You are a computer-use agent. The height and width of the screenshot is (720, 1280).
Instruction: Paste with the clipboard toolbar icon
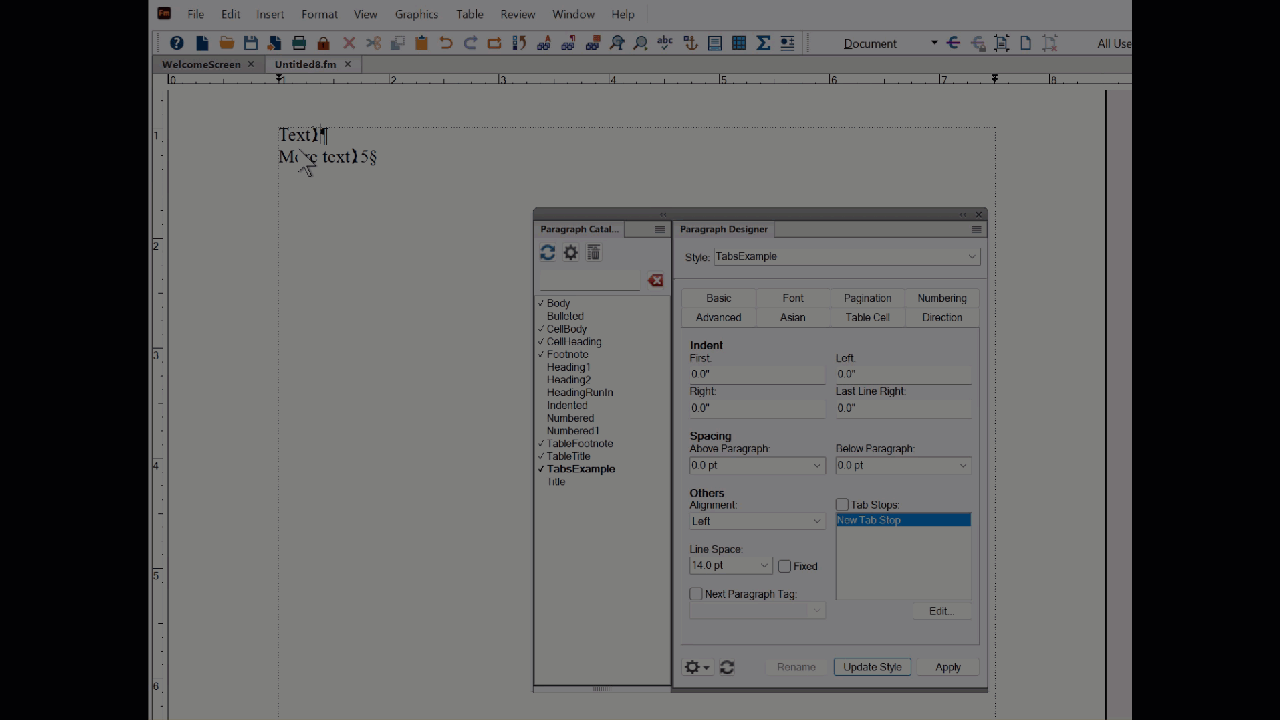421,43
